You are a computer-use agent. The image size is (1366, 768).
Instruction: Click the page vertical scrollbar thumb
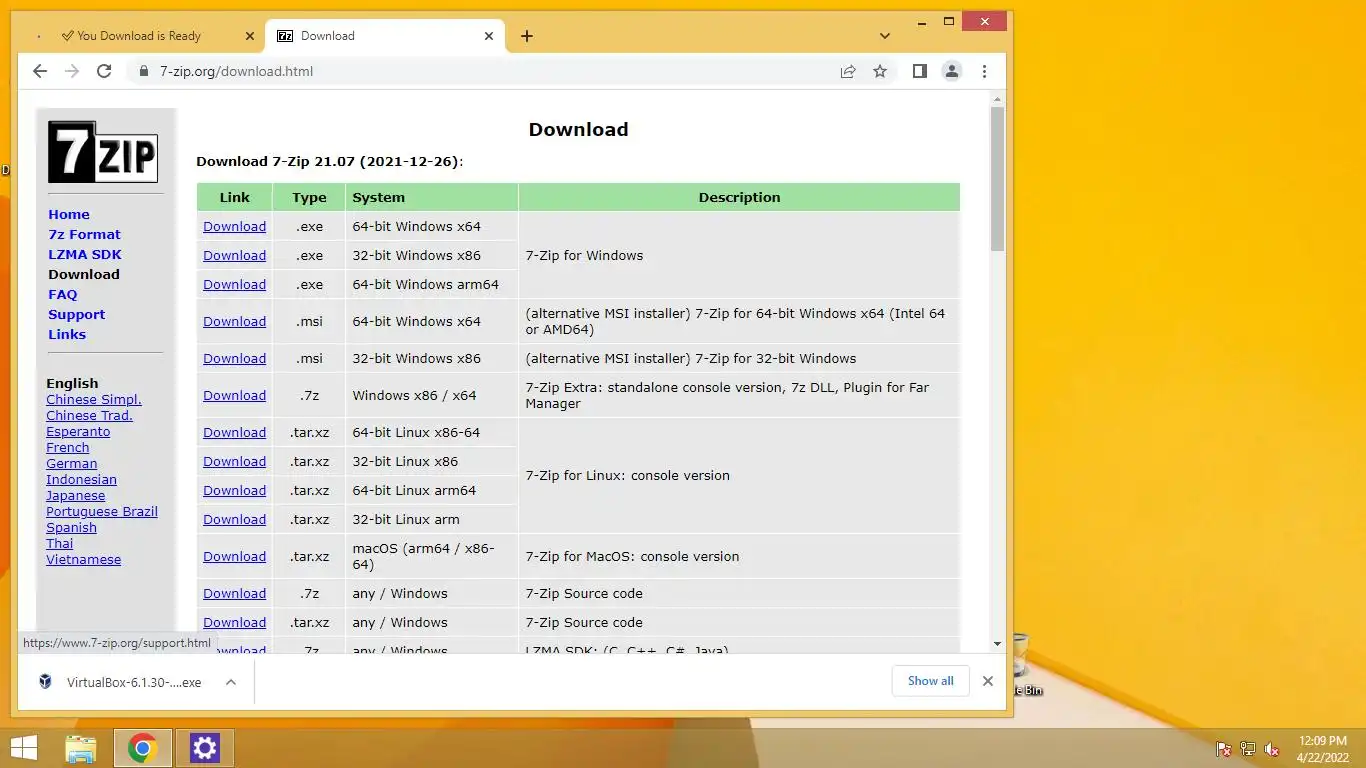pyautogui.click(x=997, y=179)
